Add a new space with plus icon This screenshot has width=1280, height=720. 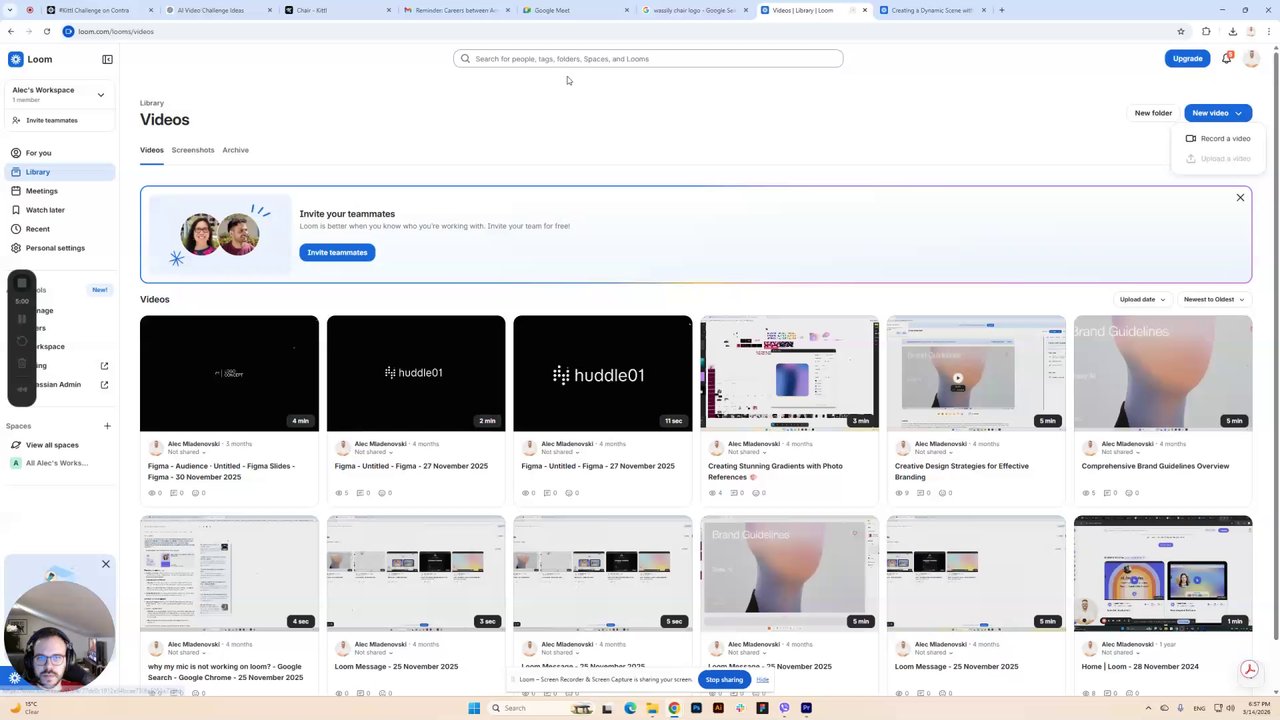tap(107, 426)
